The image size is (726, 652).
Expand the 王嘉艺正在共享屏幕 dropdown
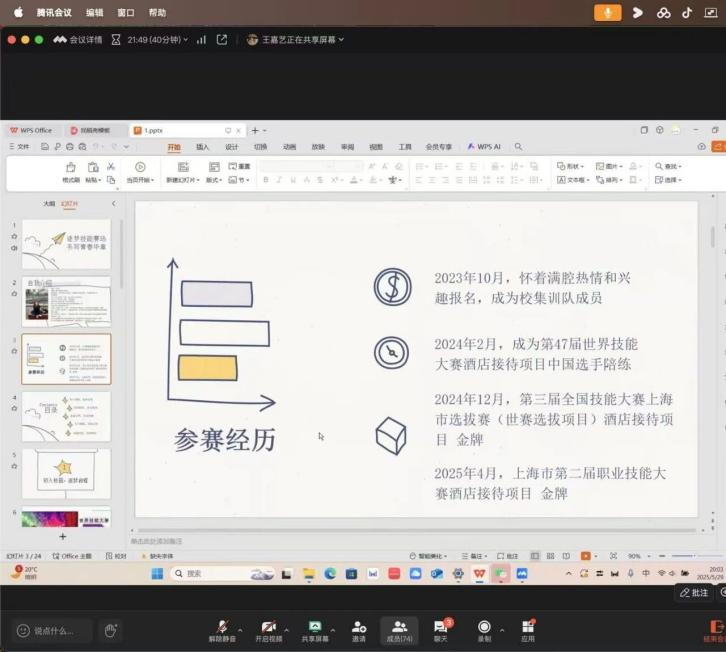point(341,39)
